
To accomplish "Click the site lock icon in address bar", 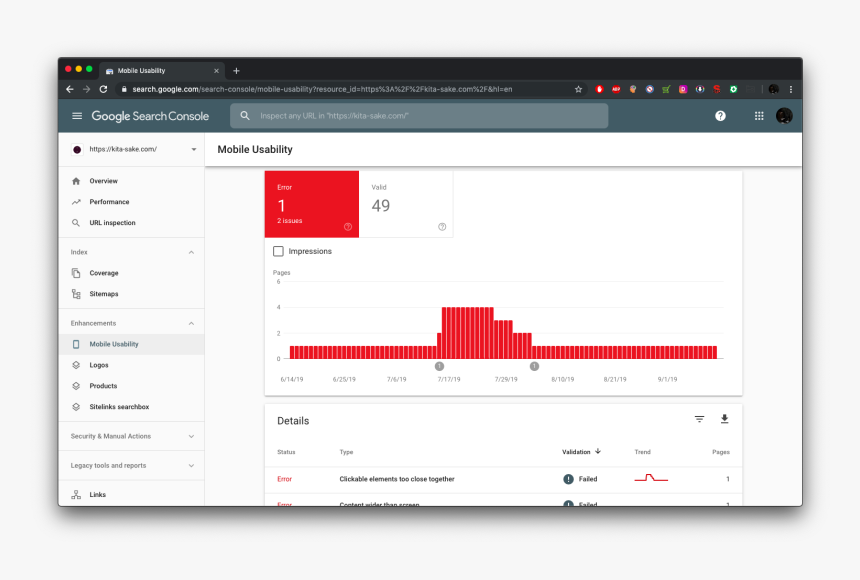I will click(x=124, y=89).
